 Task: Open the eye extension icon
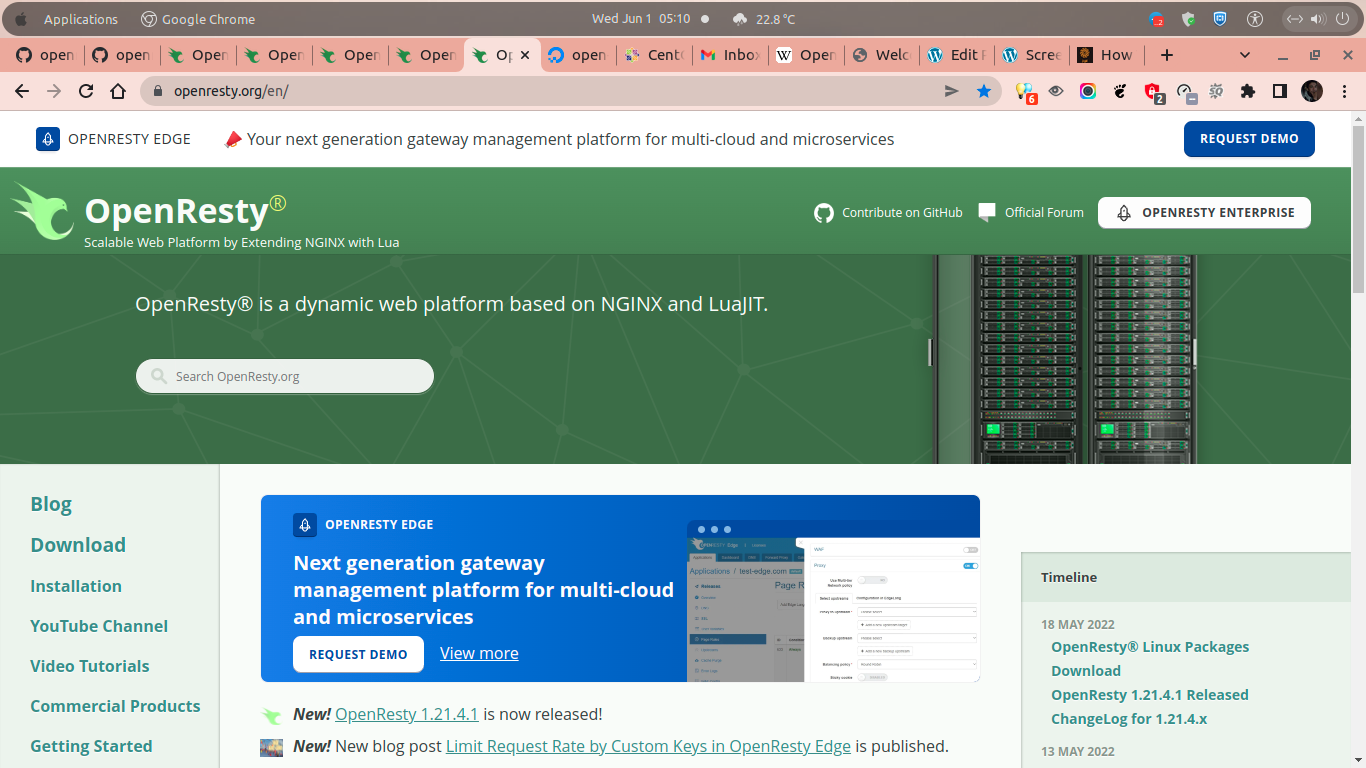pyautogui.click(x=1056, y=91)
